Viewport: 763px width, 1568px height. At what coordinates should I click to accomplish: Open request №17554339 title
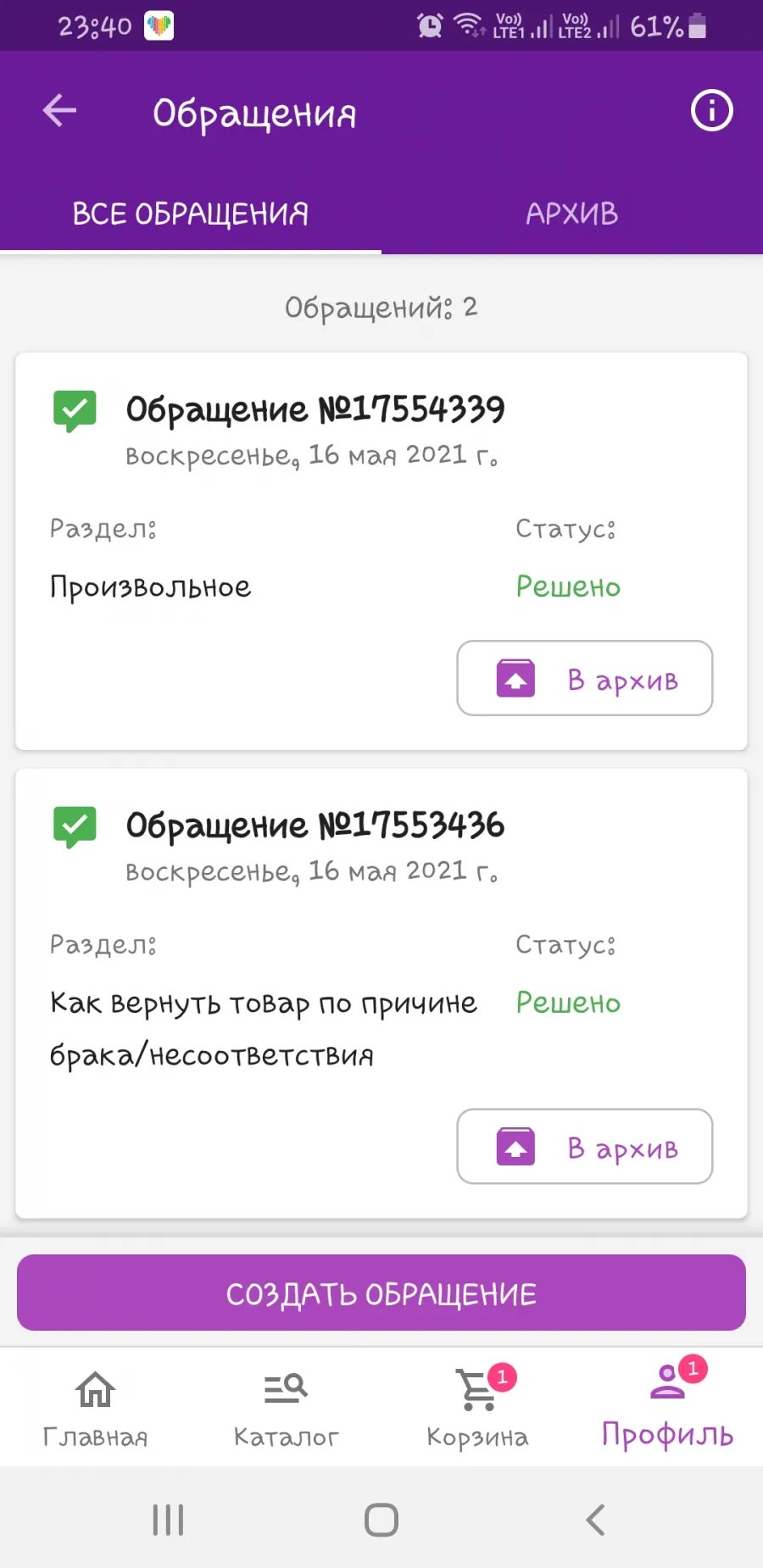[315, 410]
